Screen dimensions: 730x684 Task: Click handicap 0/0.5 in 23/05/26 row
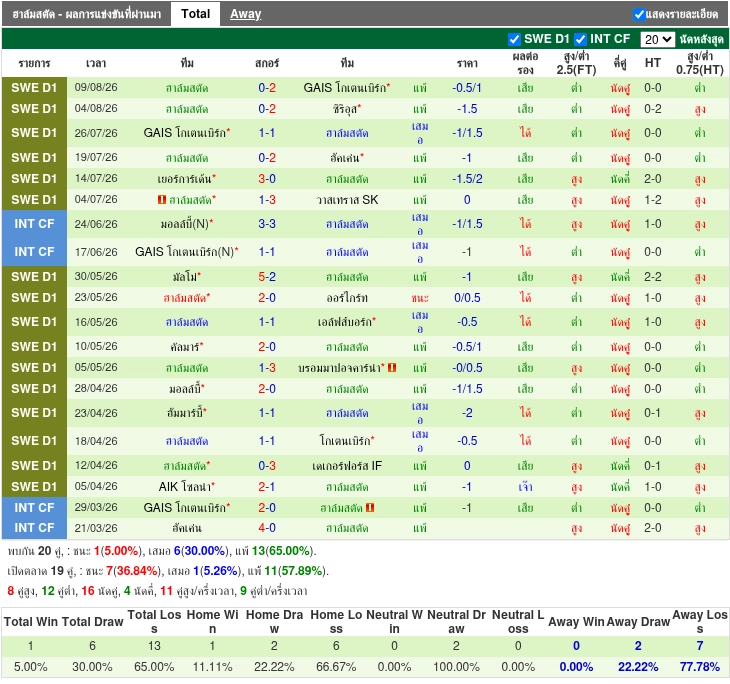point(467,298)
